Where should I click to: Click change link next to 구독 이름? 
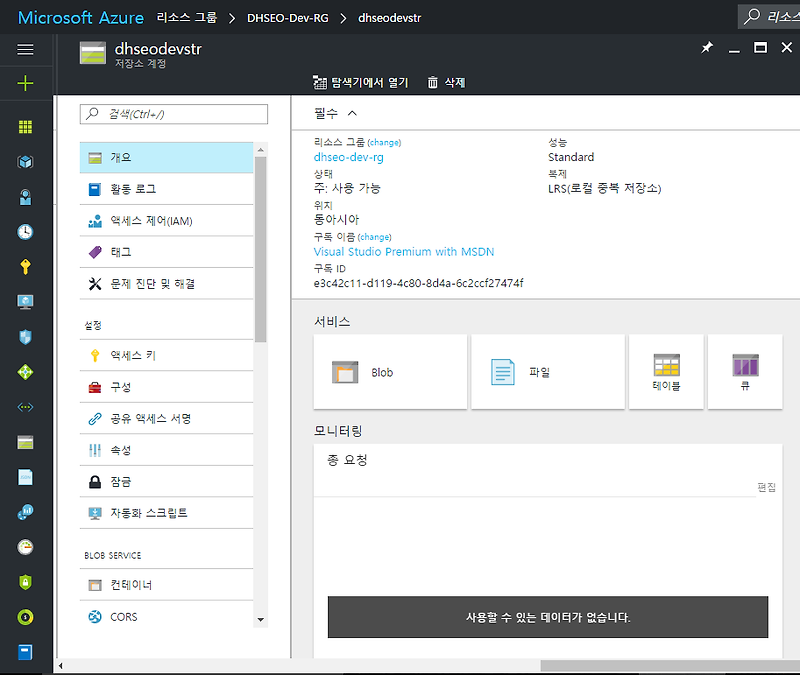coord(374,237)
